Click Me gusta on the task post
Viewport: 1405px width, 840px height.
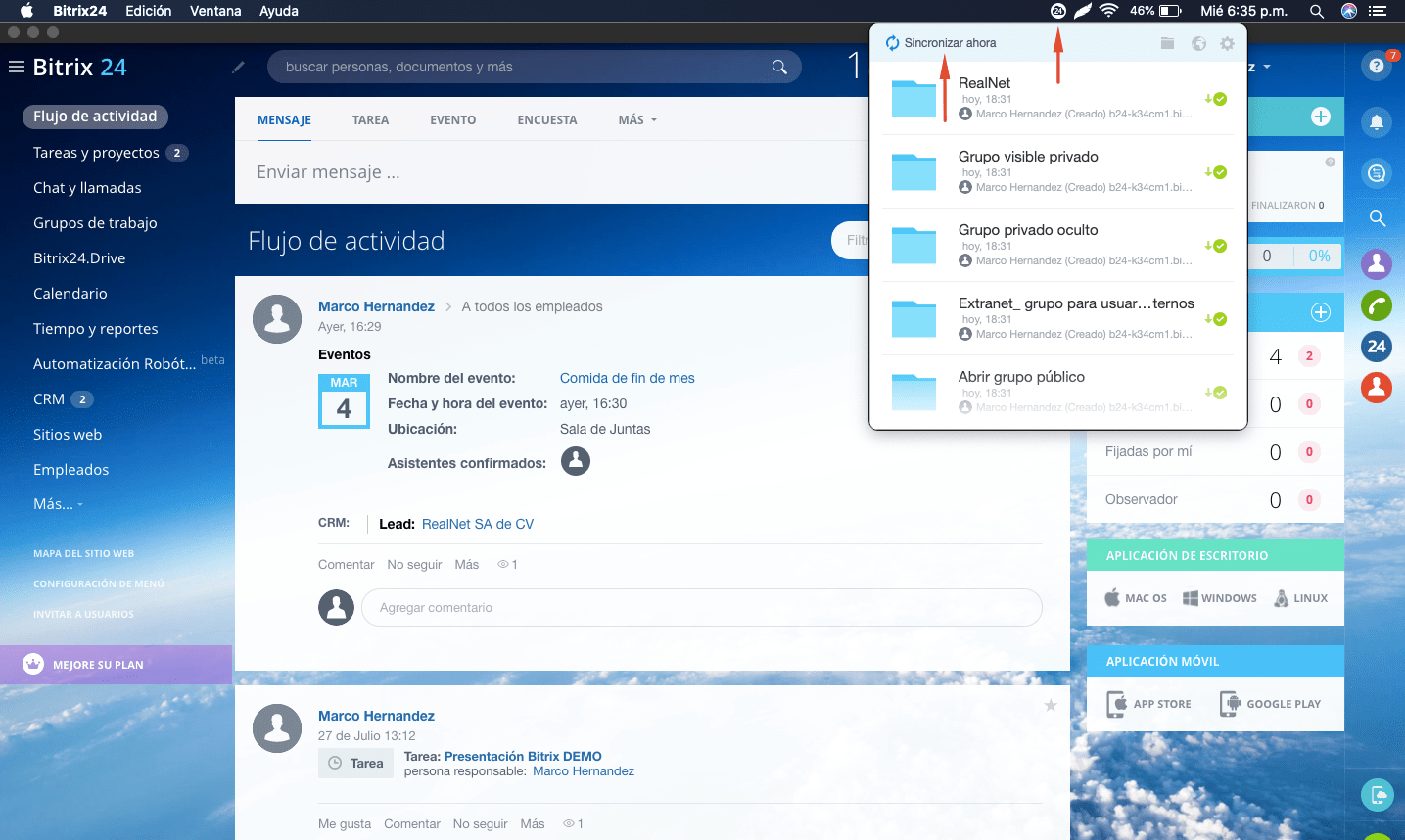pos(345,824)
